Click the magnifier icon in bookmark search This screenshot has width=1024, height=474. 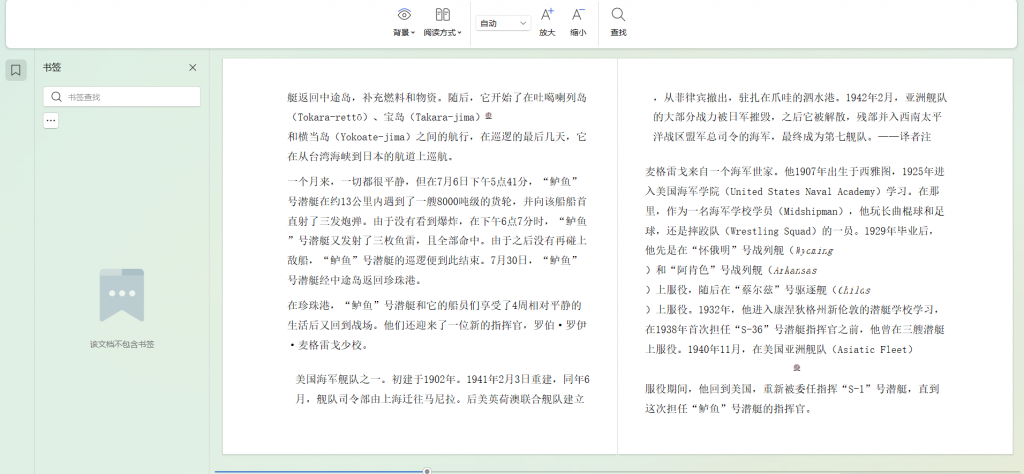(x=56, y=97)
